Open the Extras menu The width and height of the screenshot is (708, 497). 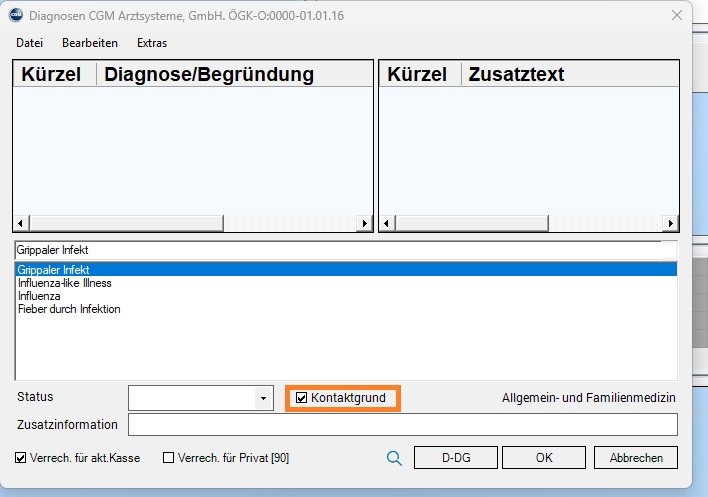tap(152, 43)
